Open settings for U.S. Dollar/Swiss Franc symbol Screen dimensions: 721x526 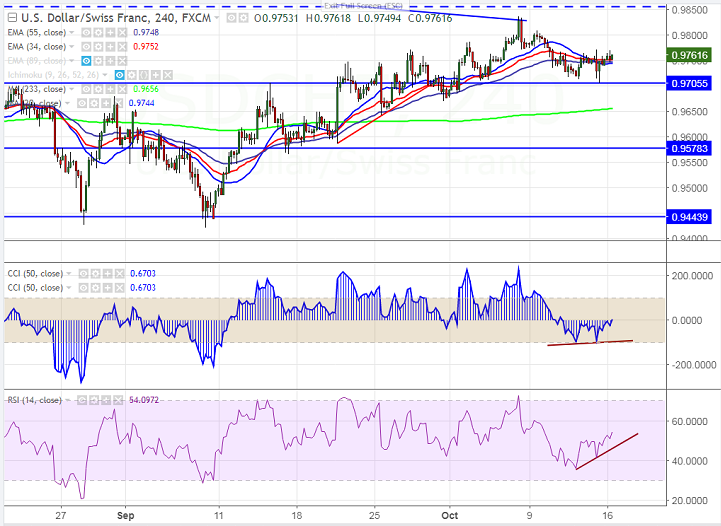pyautogui.click(x=243, y=18)
